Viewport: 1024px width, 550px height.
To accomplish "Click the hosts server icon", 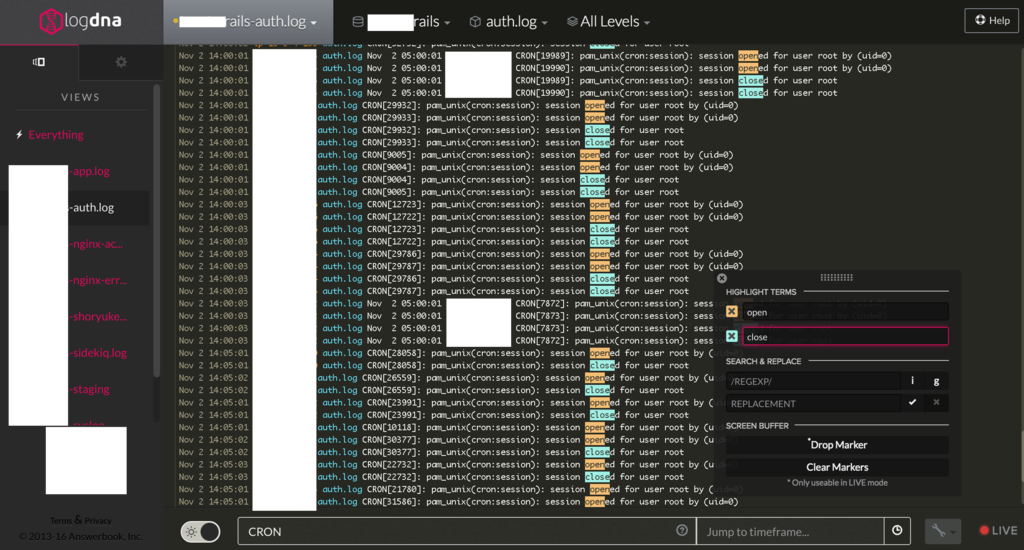I will [358, 22].
